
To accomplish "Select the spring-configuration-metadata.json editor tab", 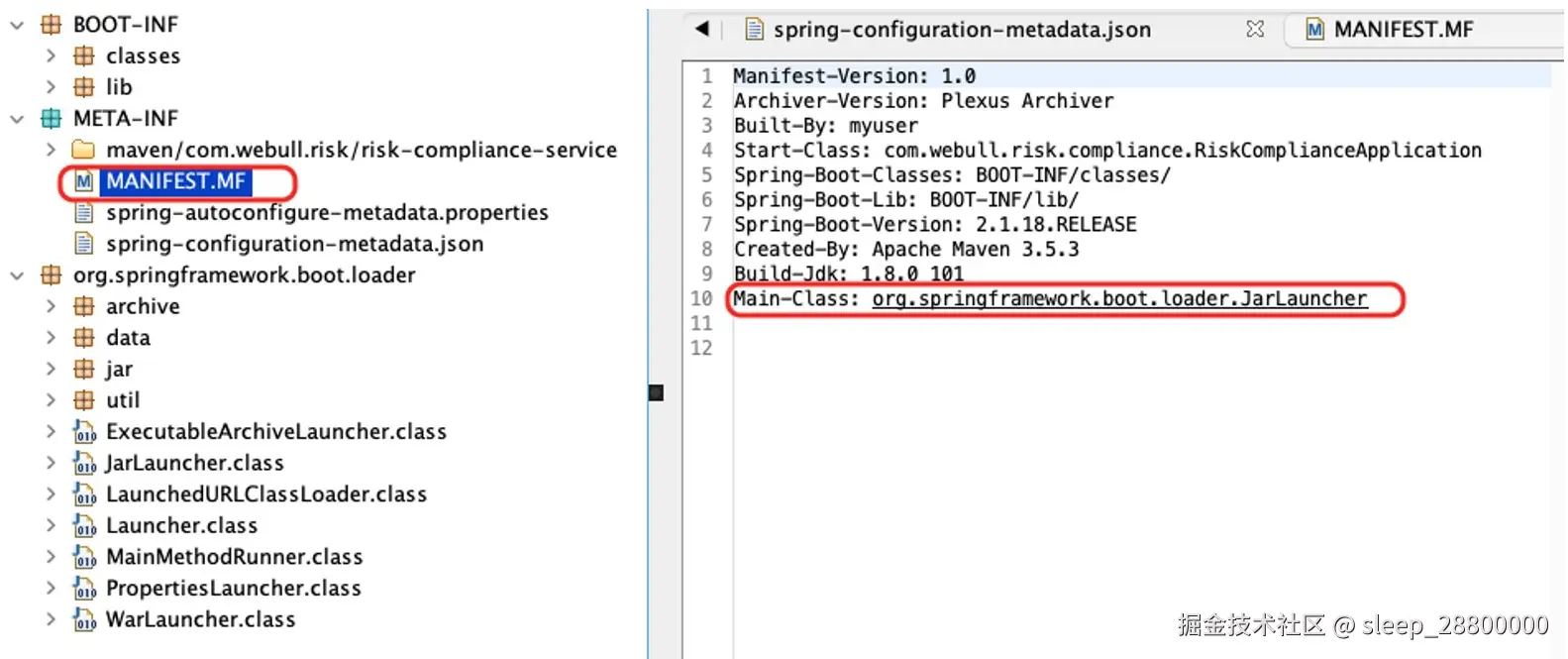I will (x=961, y=30).
